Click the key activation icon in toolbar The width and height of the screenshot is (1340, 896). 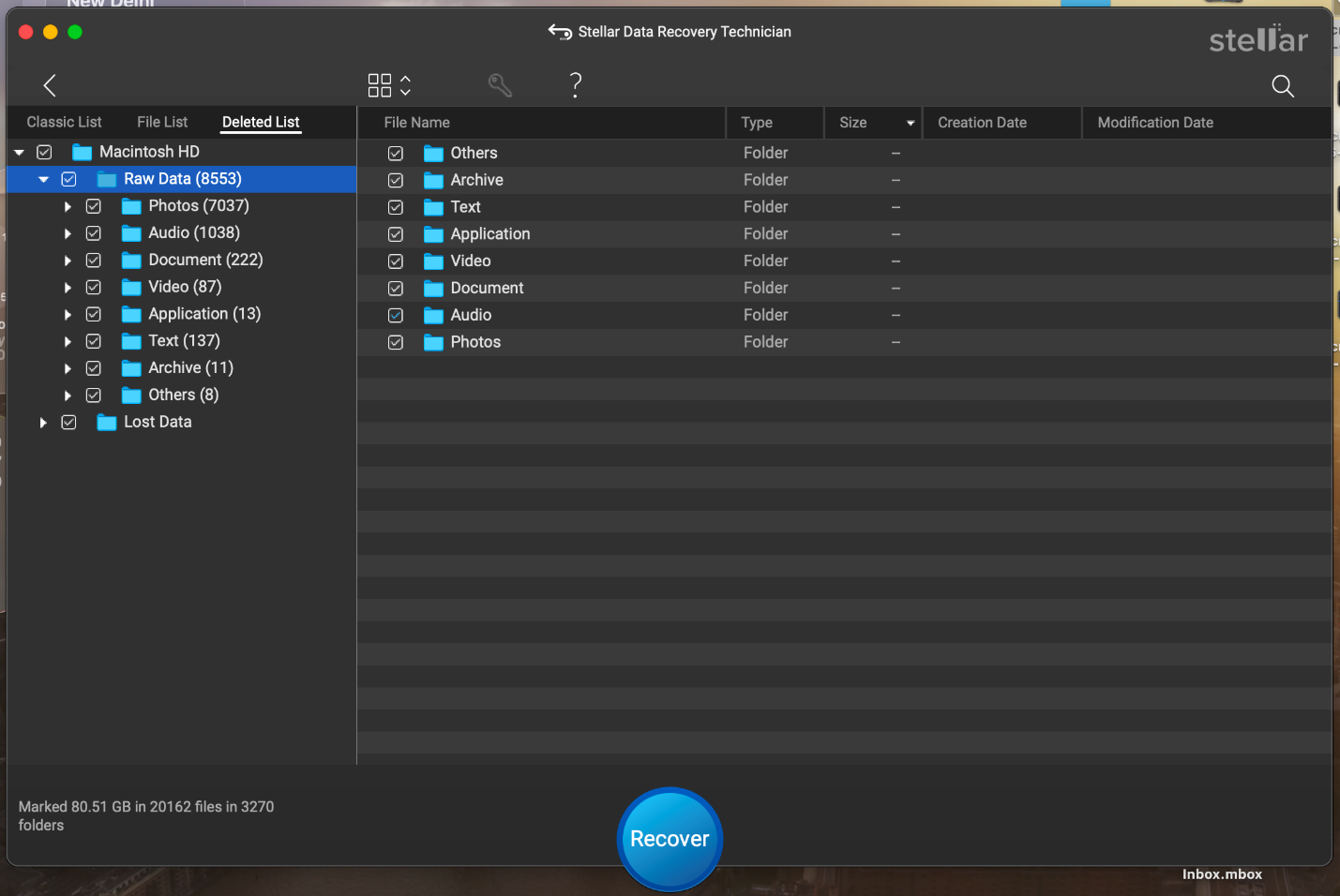(501, 84)
